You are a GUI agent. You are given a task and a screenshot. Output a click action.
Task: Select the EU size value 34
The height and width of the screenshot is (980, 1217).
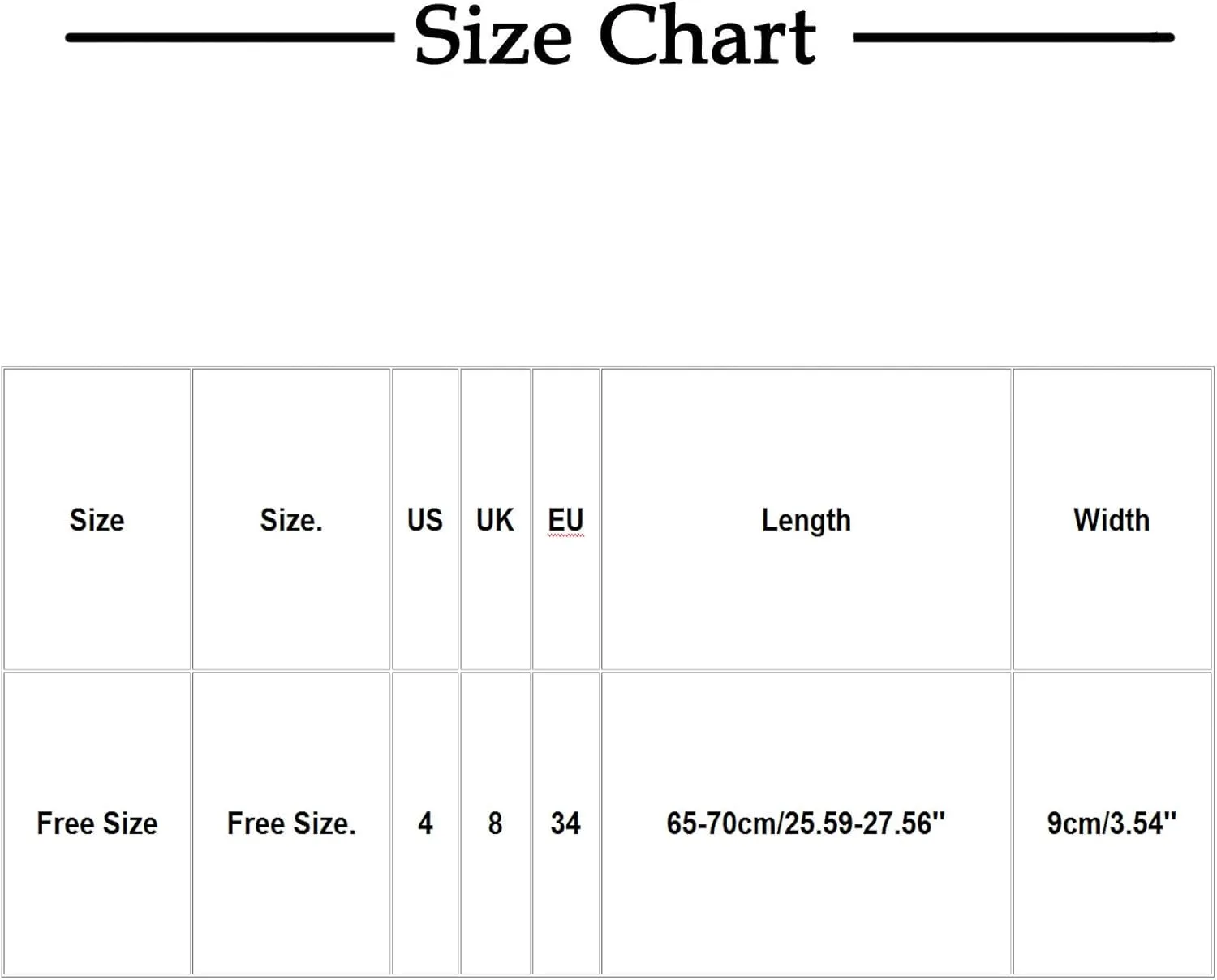[565, 823]
